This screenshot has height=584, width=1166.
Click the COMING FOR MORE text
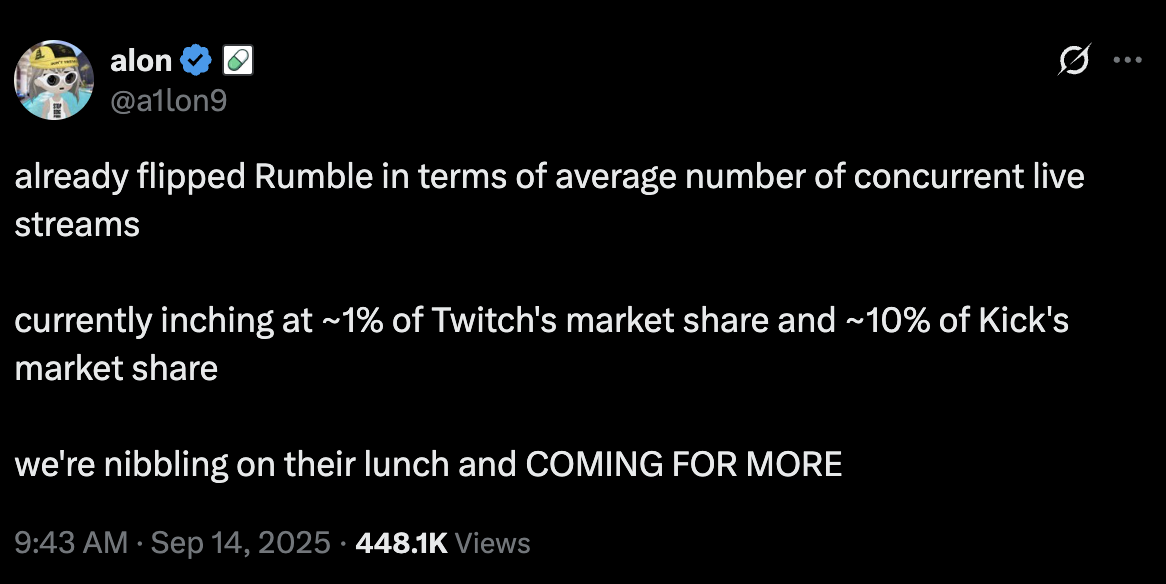pos(684,464)
